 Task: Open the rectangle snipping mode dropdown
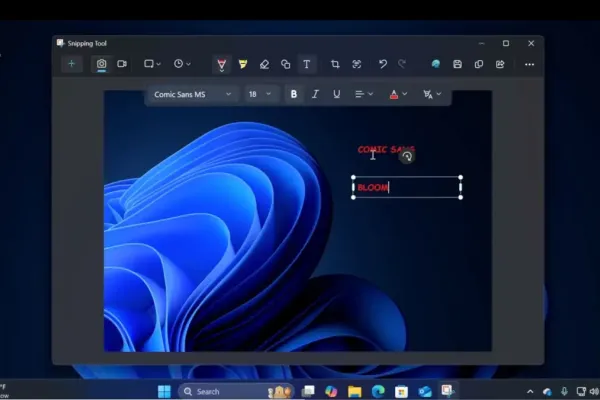[x=152, y=64]
